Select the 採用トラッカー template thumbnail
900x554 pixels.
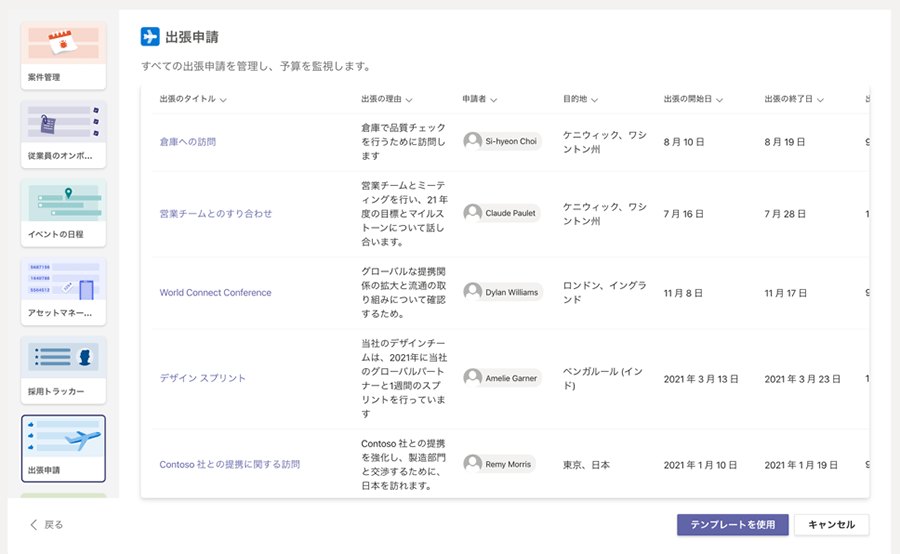coord(63,369)
